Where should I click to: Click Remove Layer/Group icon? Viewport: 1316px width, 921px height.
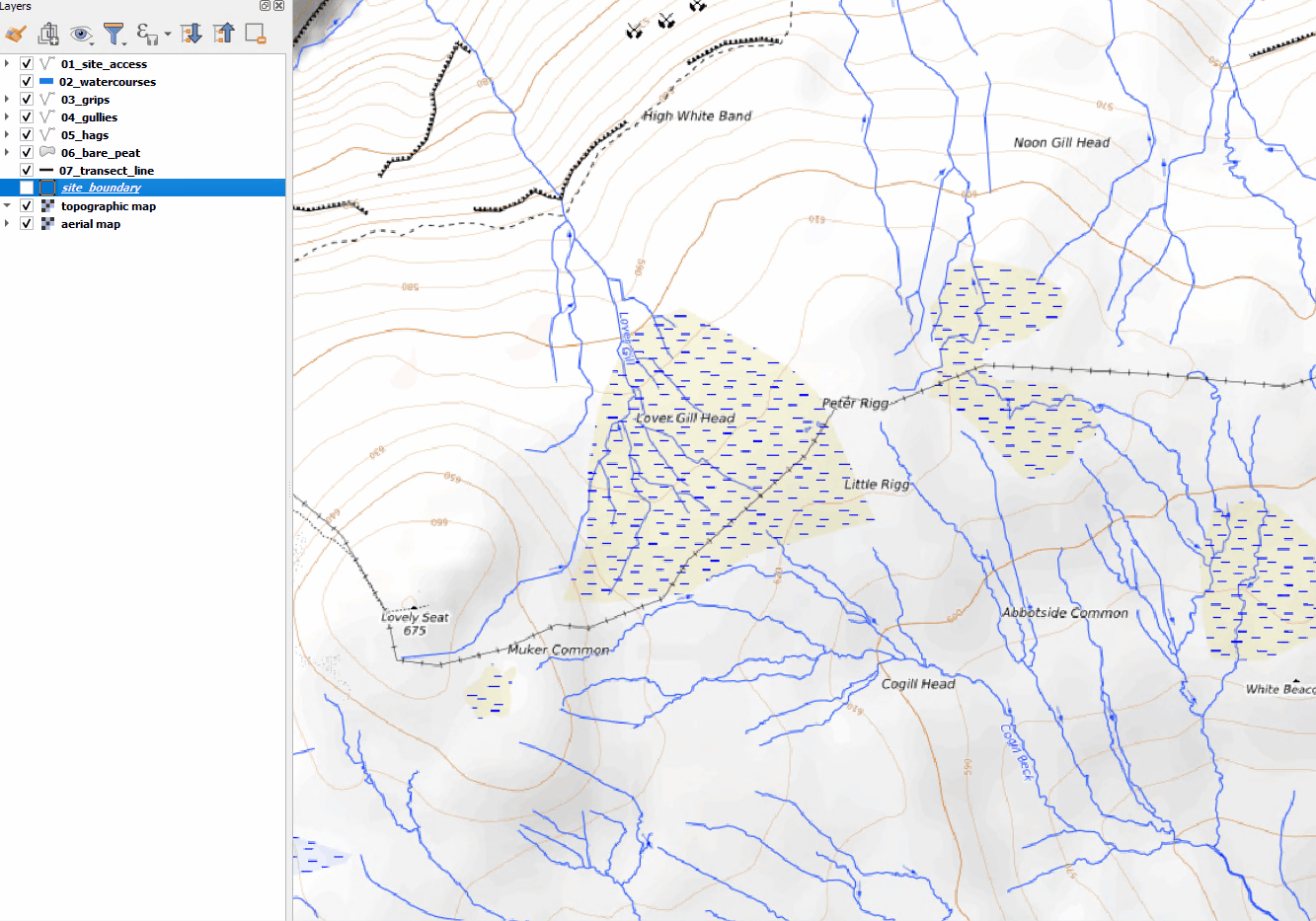click(256, 35)
